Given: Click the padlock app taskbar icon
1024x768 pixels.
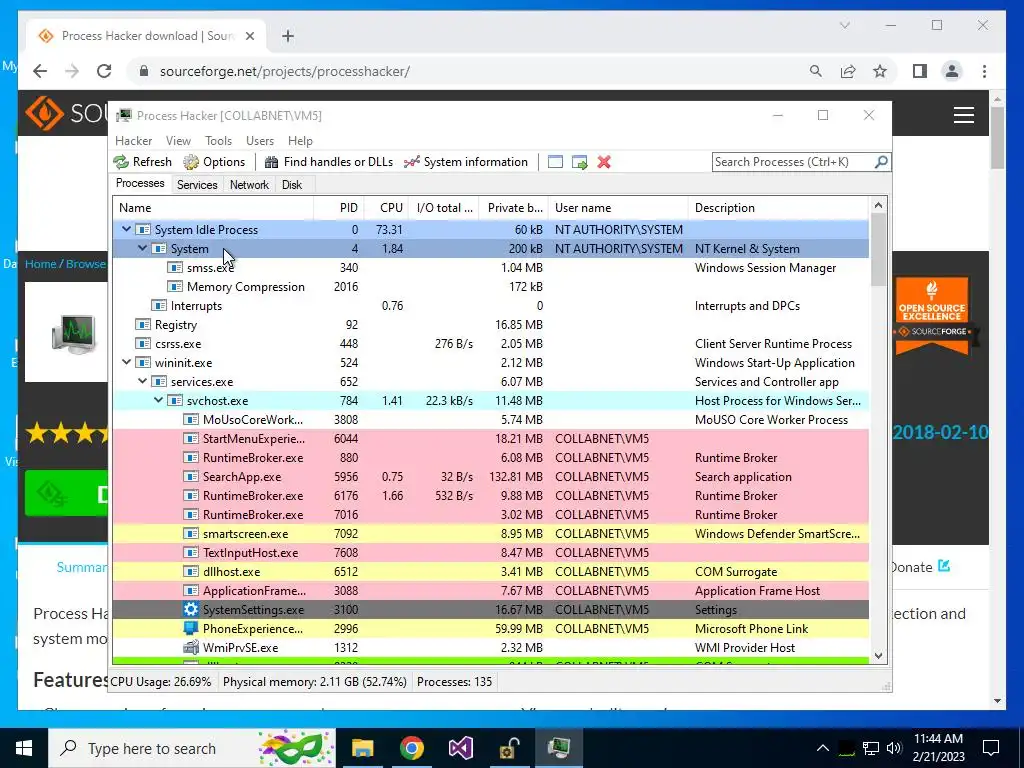Looking at the screenshot, I should tap(509, 748).
